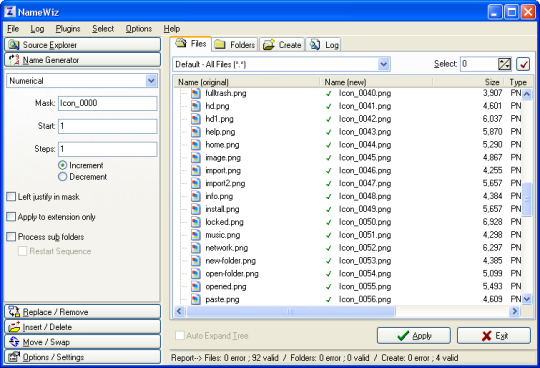Select the Increment radio button

pos(62,165)
